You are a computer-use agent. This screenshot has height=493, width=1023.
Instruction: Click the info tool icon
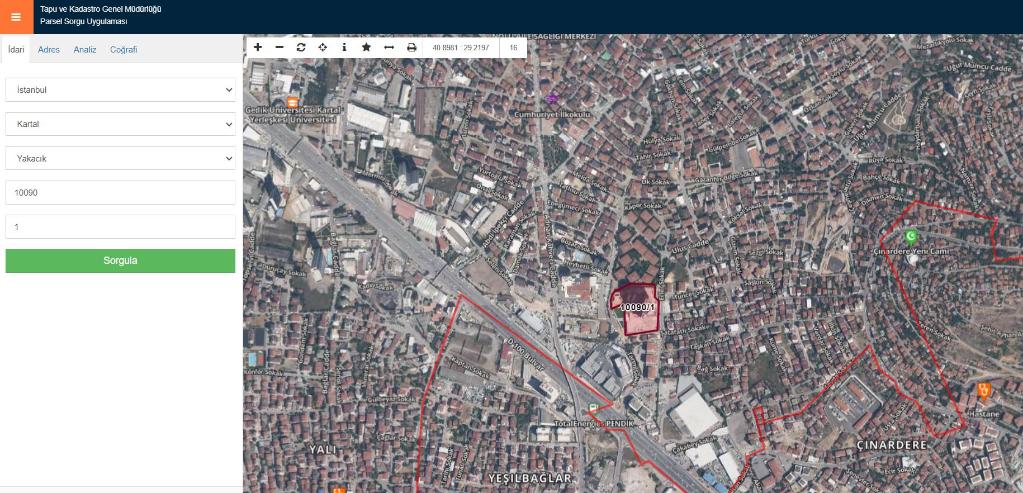point(344,47)
